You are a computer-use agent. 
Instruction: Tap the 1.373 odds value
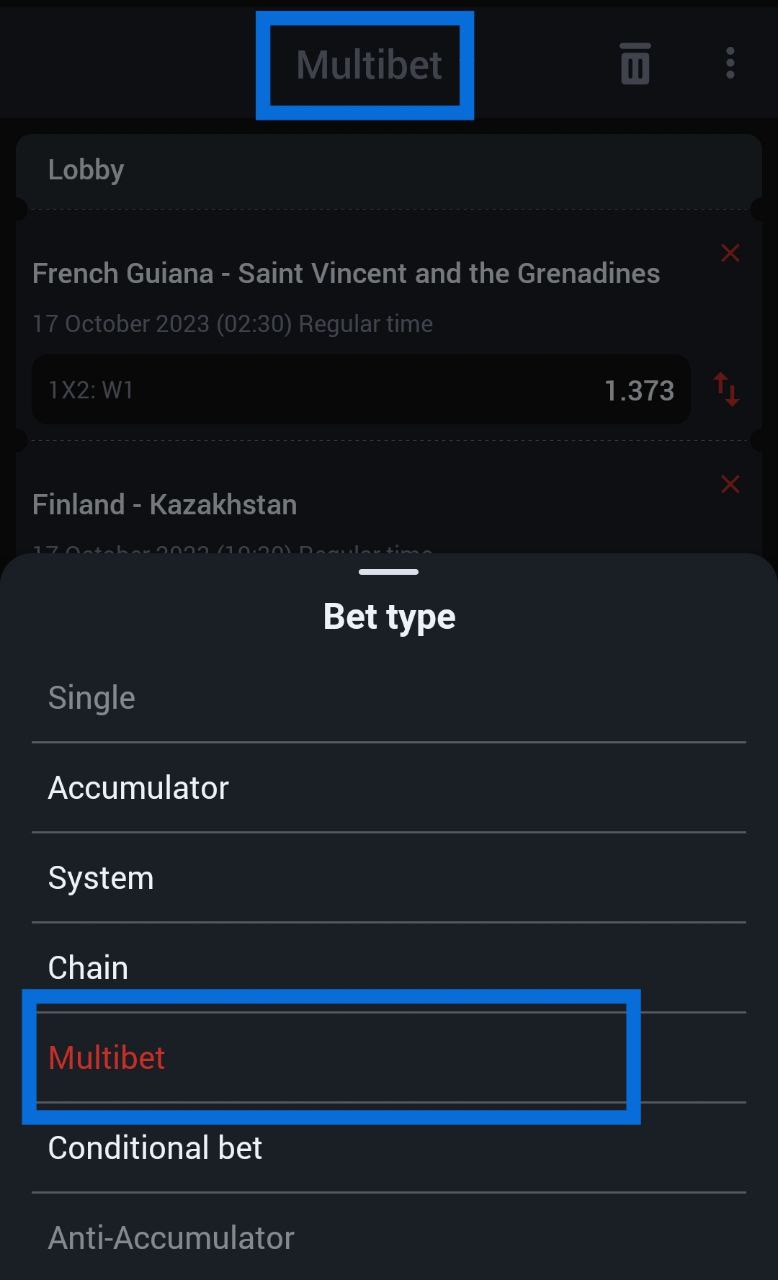pos(639,390)
